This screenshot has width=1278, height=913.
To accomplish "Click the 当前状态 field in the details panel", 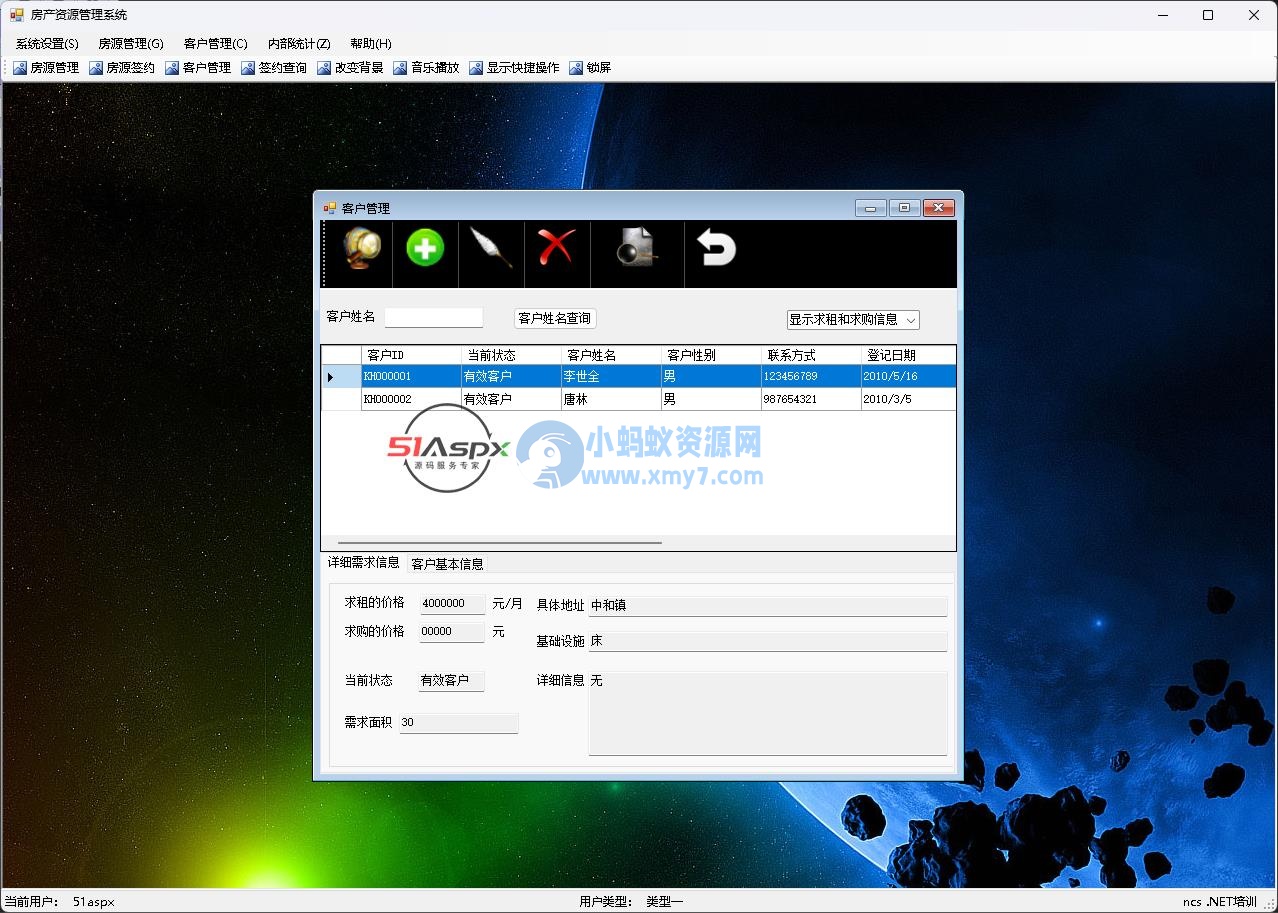I will point(451,681).
